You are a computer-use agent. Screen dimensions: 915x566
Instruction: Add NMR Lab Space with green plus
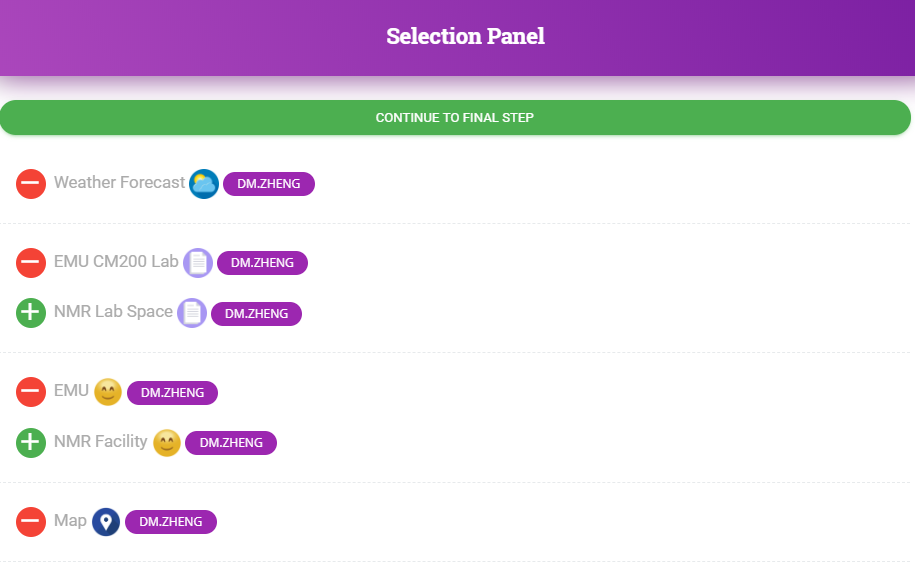(31, 313)
